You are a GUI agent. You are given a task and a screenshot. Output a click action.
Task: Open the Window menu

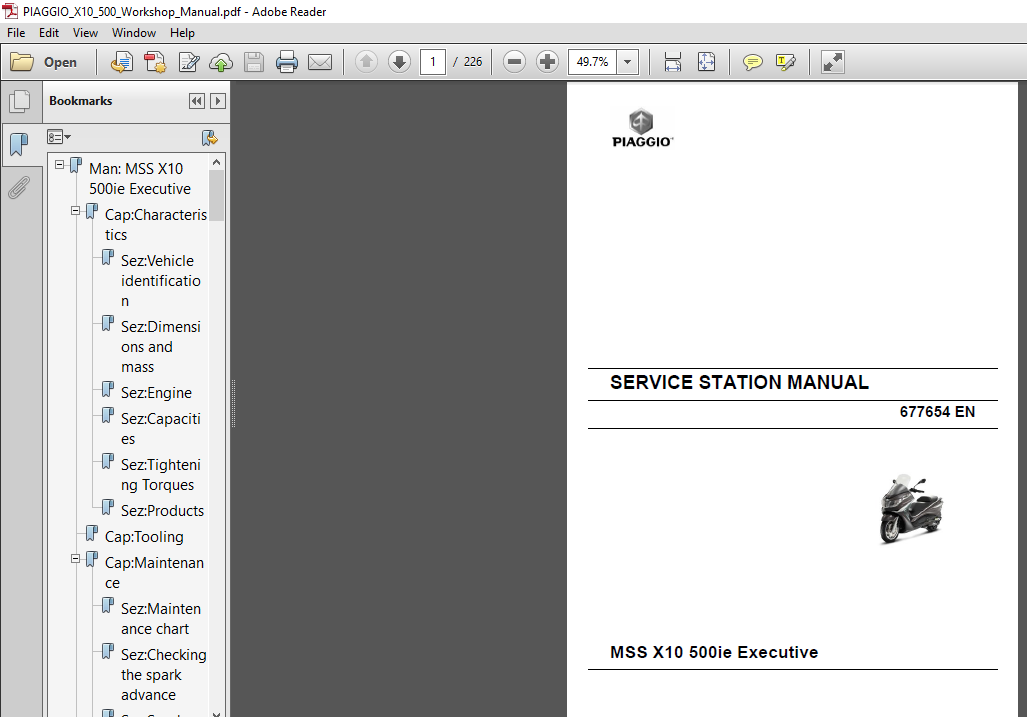(134, 33)
